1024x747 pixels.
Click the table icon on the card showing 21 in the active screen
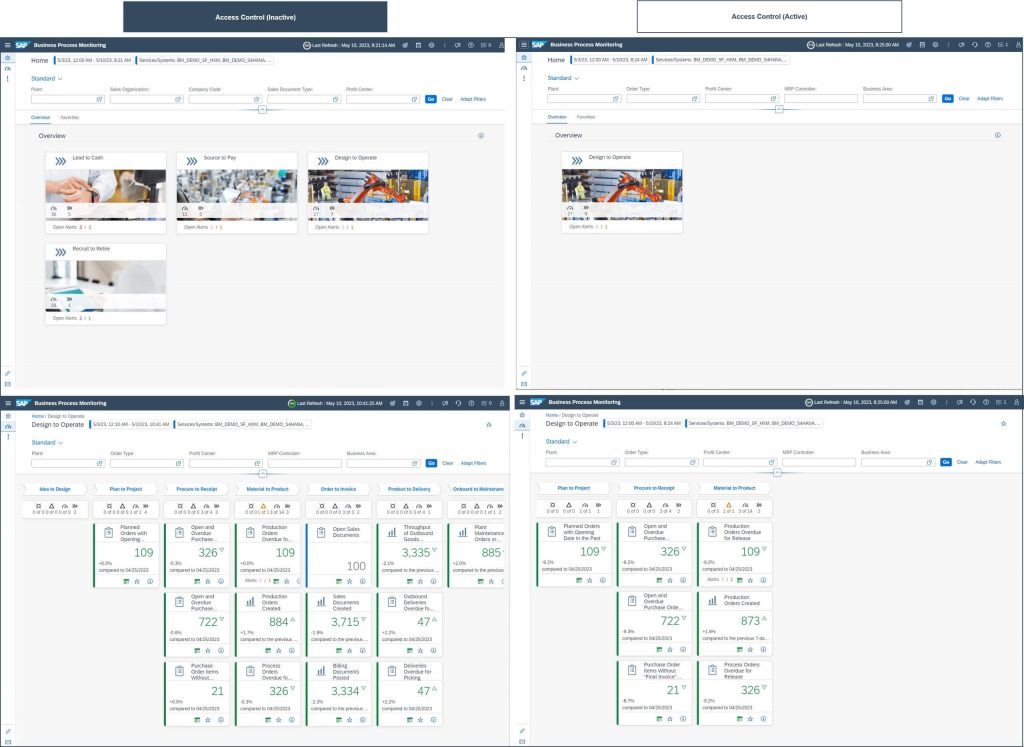point(659,719)
